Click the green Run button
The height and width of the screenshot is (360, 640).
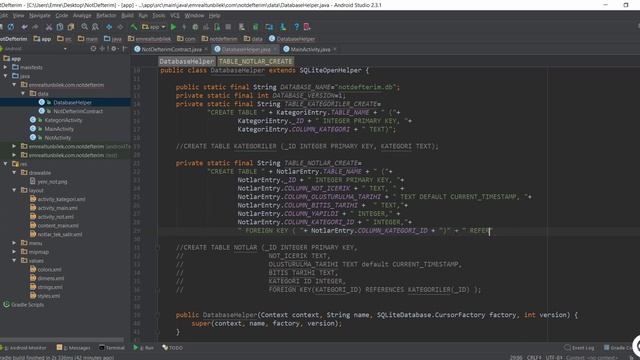(x=173, y=27)
